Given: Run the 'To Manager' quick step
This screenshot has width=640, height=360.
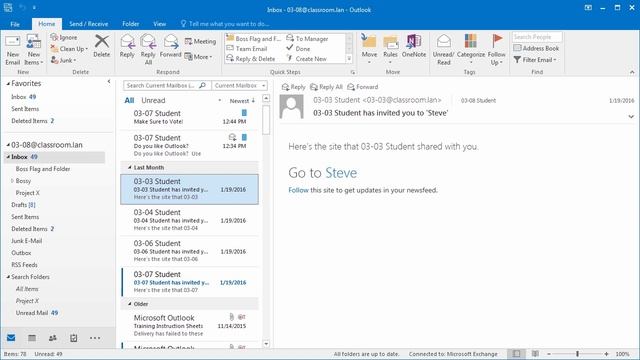Looking at the screenshot, I should pyautogui.click(x=307, y=39).
